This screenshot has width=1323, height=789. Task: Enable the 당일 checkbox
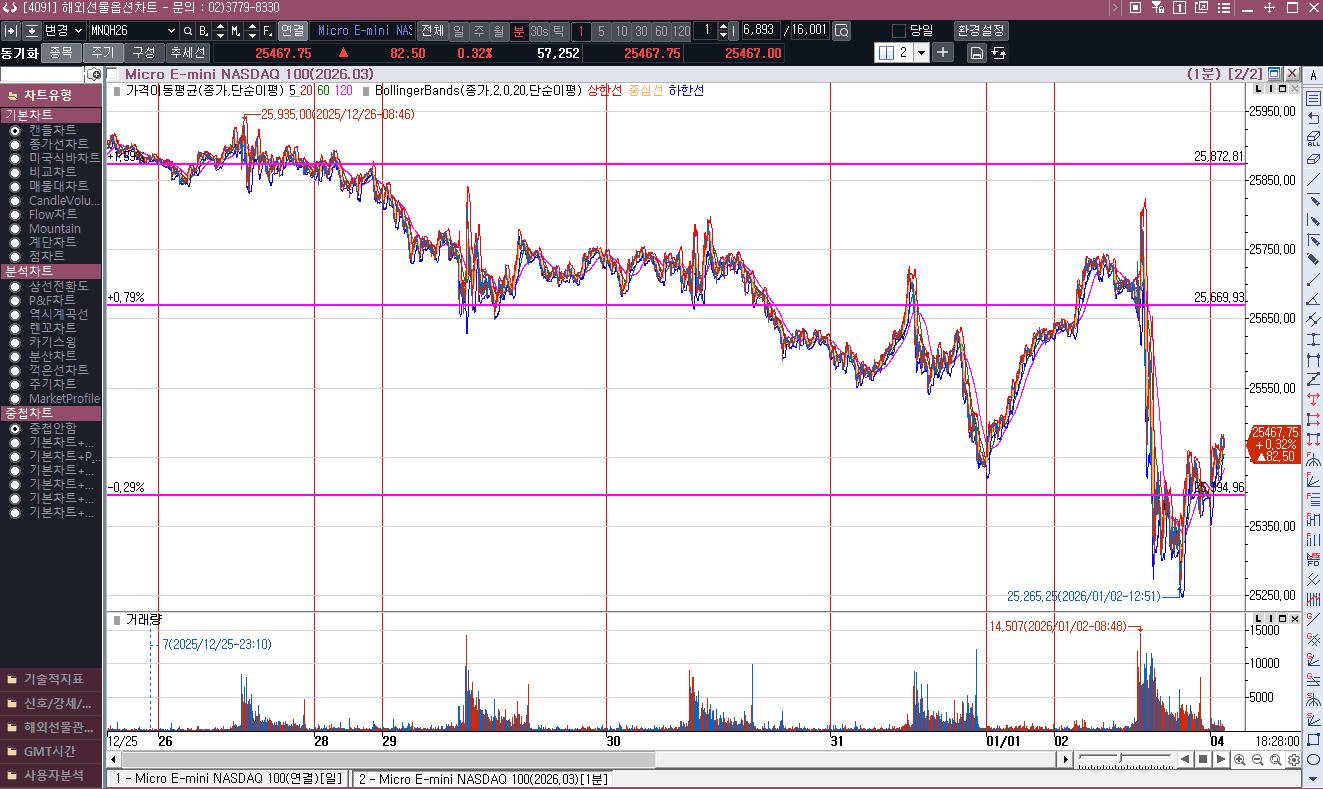tap(898, 30)
